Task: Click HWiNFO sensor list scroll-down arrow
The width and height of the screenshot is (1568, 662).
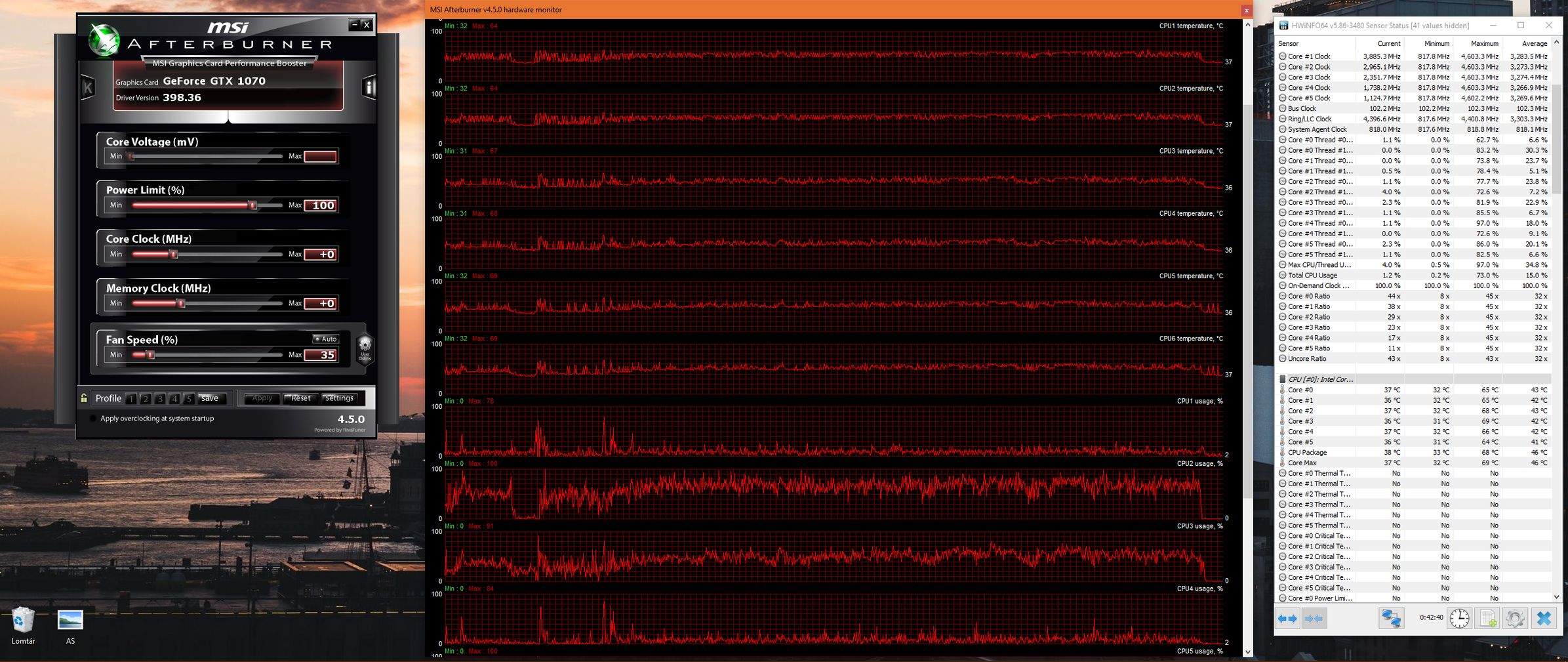Action: coord(1557,597)
